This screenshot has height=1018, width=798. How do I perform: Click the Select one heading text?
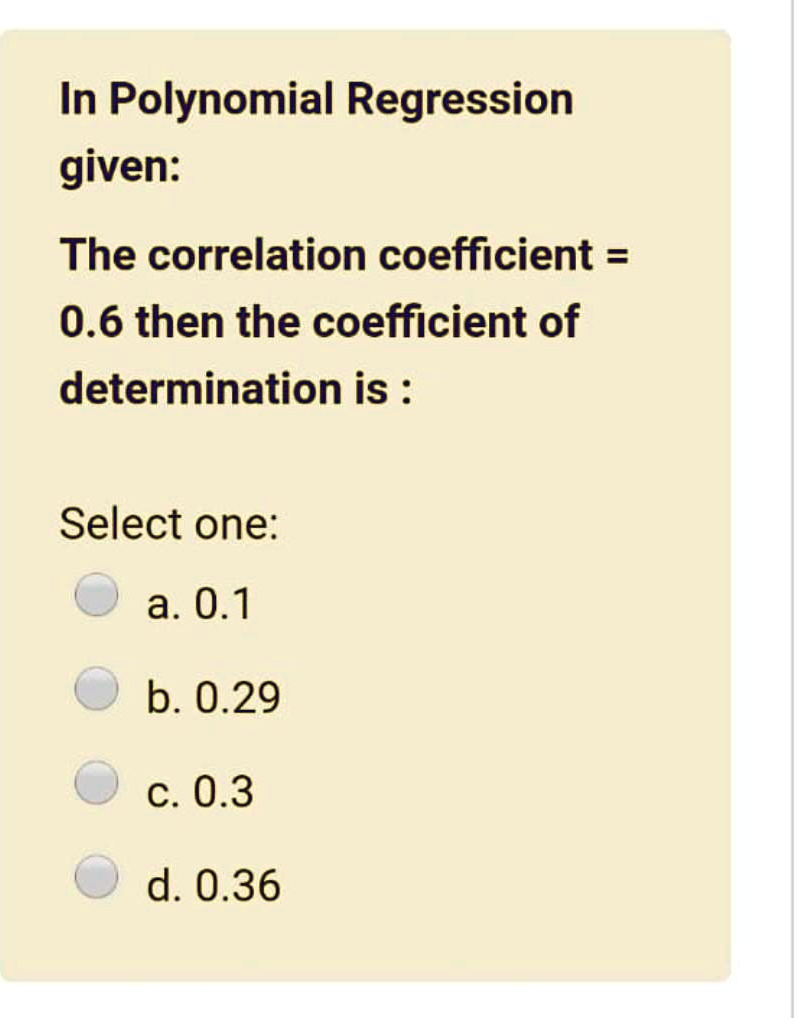coord(170,523)
